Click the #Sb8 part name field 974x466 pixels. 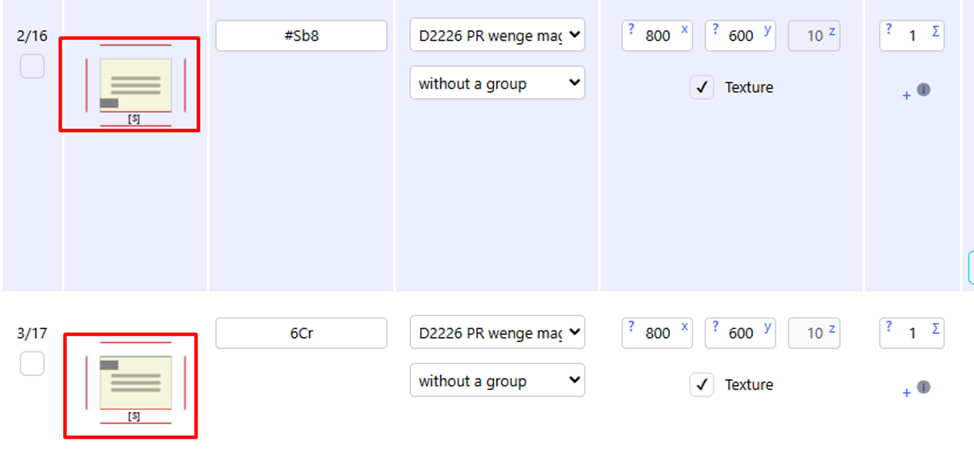tap(301, 36)
